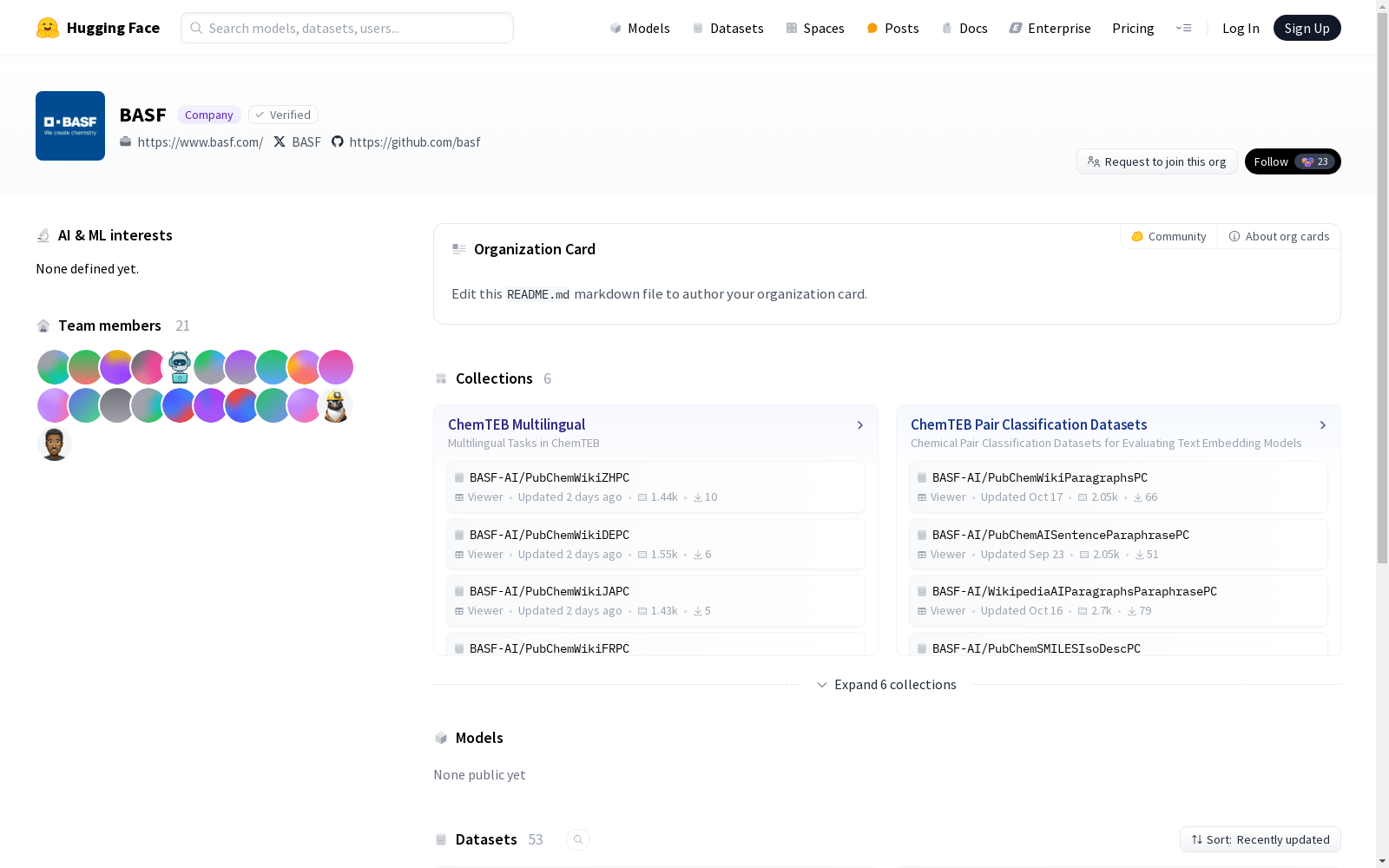Click the BASF X handle text
The width and height of the screenshot is (1389, 868).
306,141
